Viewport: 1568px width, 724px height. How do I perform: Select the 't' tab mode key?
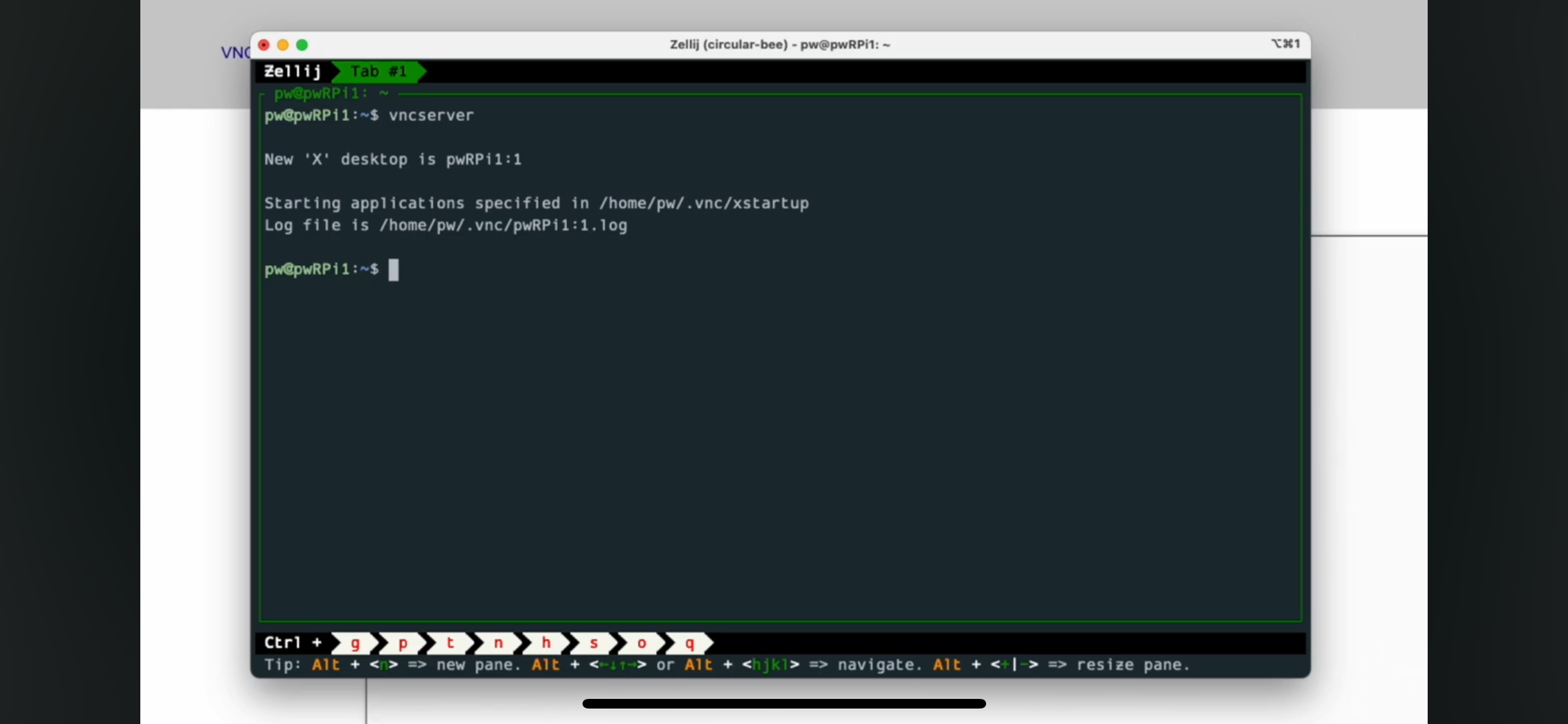(451, 643)
